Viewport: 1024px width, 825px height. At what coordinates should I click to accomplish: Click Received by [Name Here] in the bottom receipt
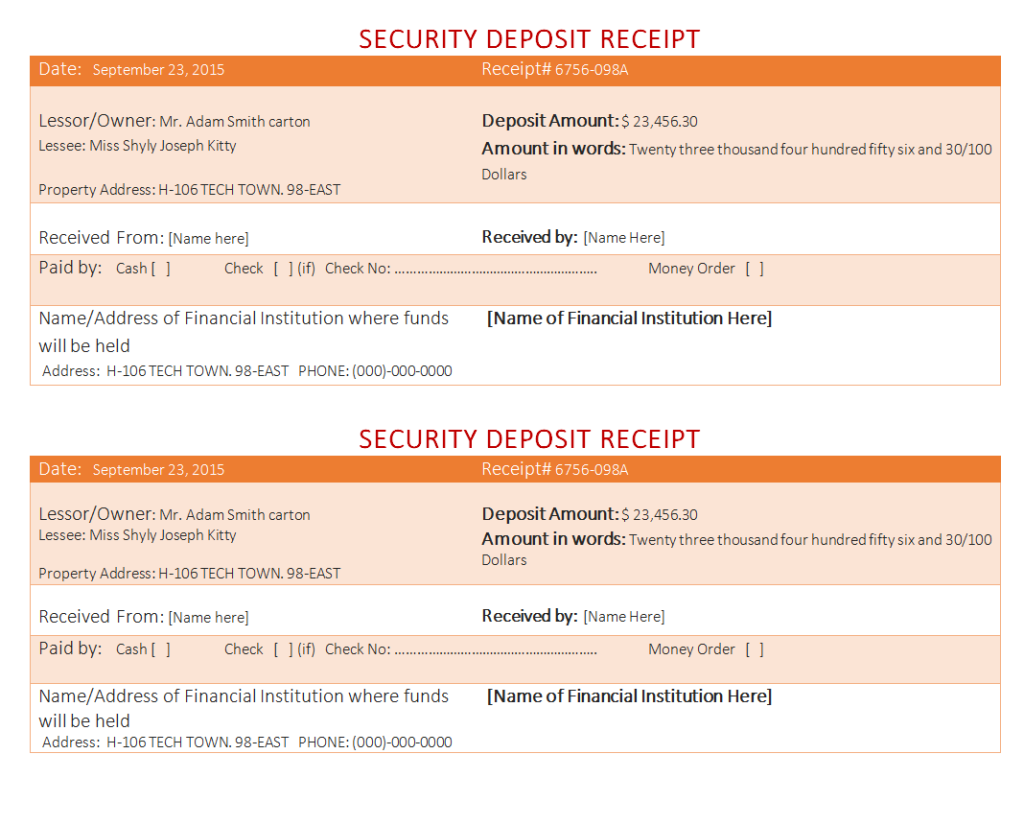tap(624, 617)
